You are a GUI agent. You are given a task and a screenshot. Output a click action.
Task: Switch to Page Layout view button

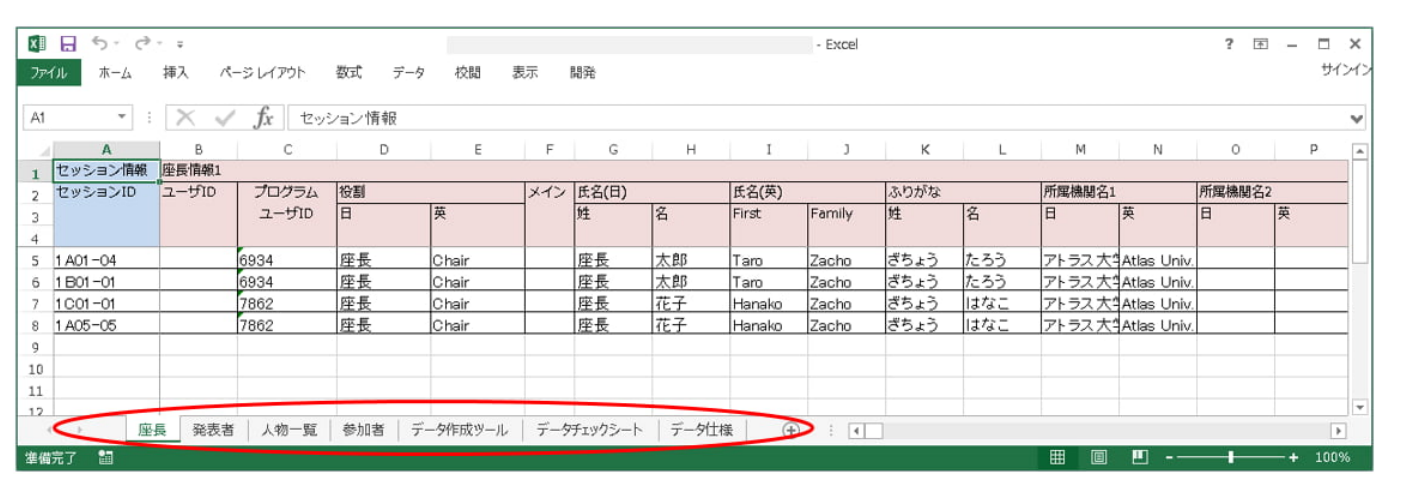pos(1098,458)
